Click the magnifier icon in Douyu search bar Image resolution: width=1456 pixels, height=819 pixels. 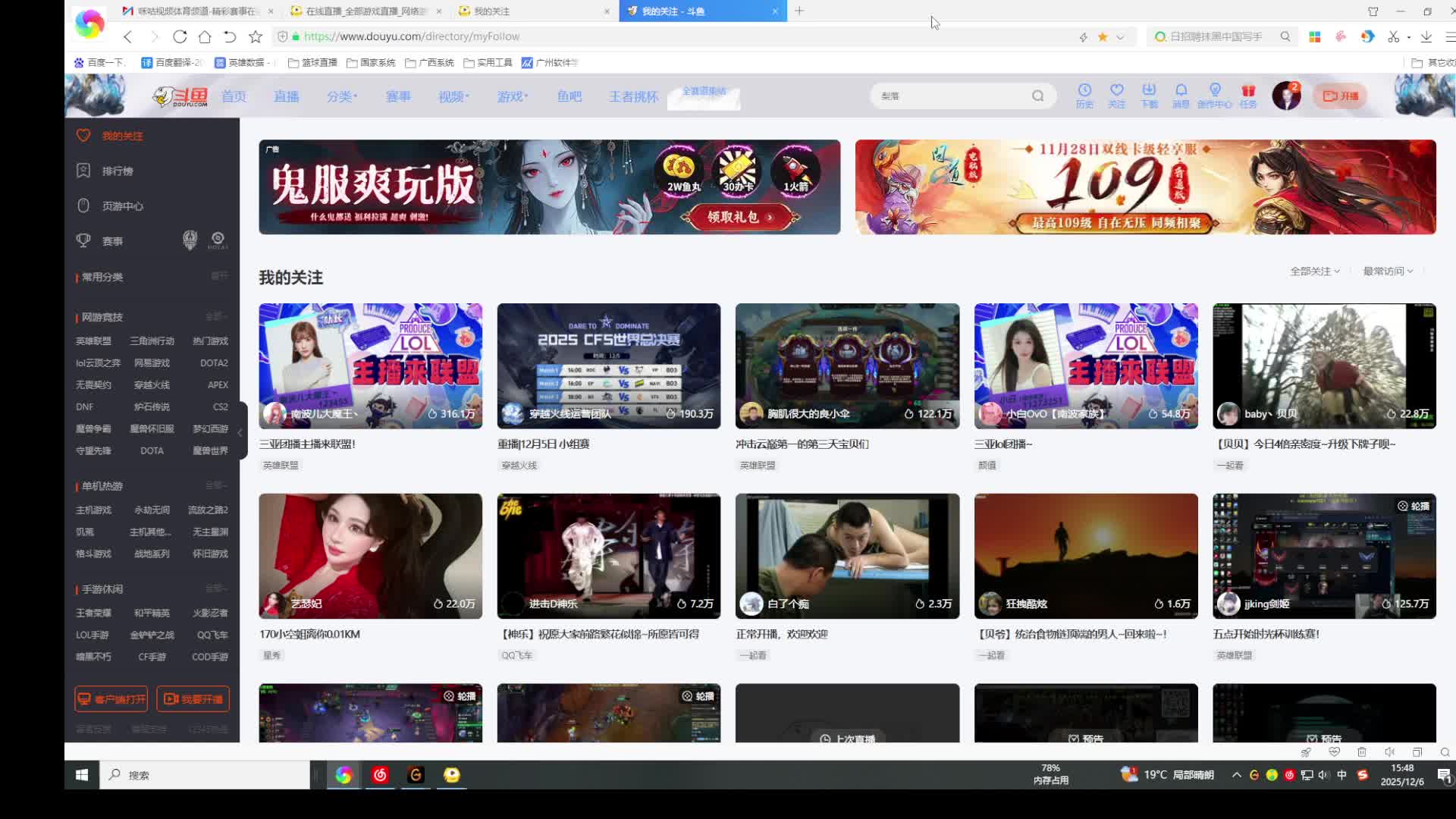(x=1038, y=96)
